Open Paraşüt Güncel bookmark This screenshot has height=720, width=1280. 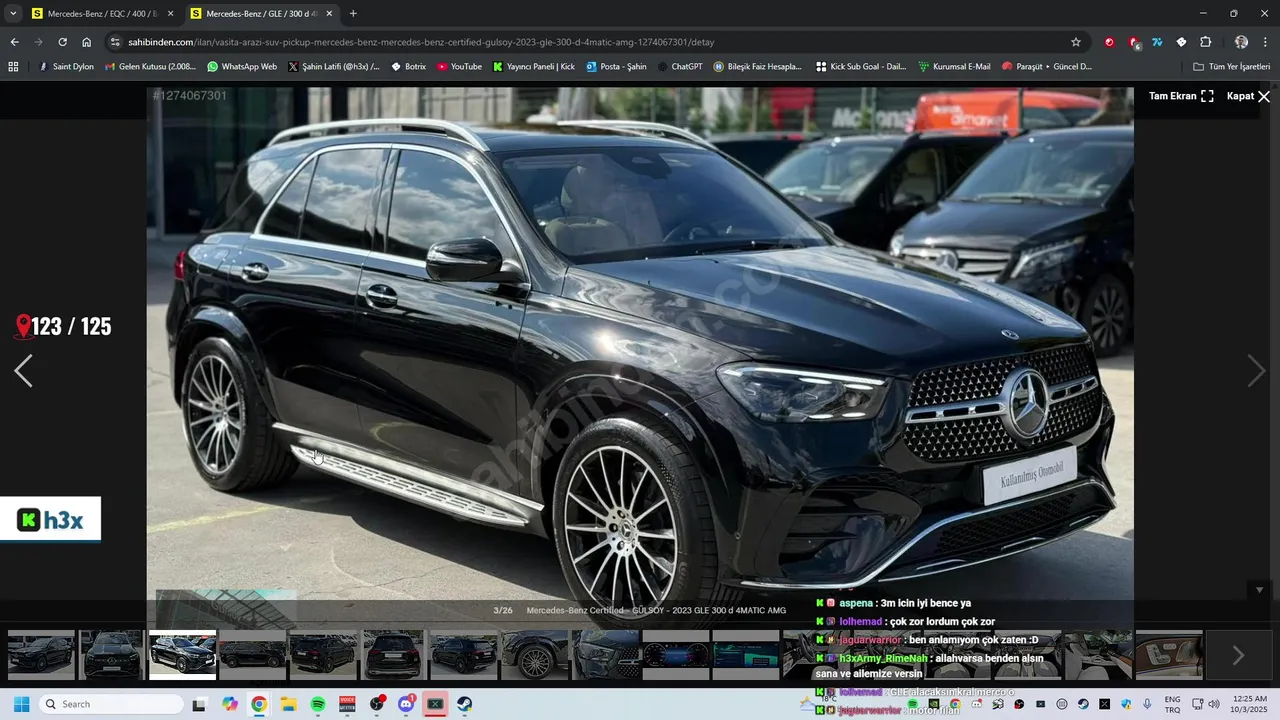click(x=1047, y=67)
